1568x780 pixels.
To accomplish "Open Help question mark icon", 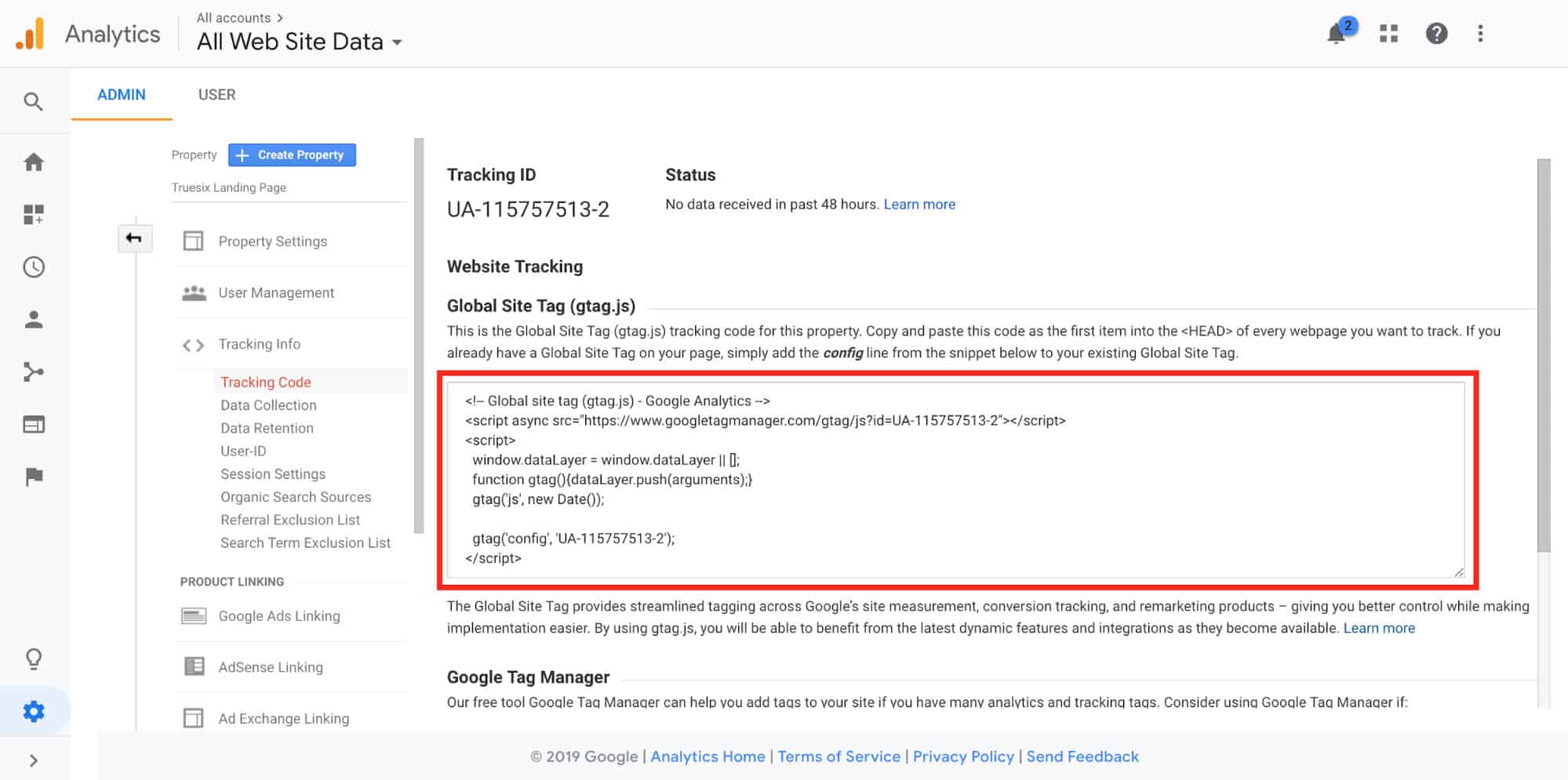I will pos(1436,33).
